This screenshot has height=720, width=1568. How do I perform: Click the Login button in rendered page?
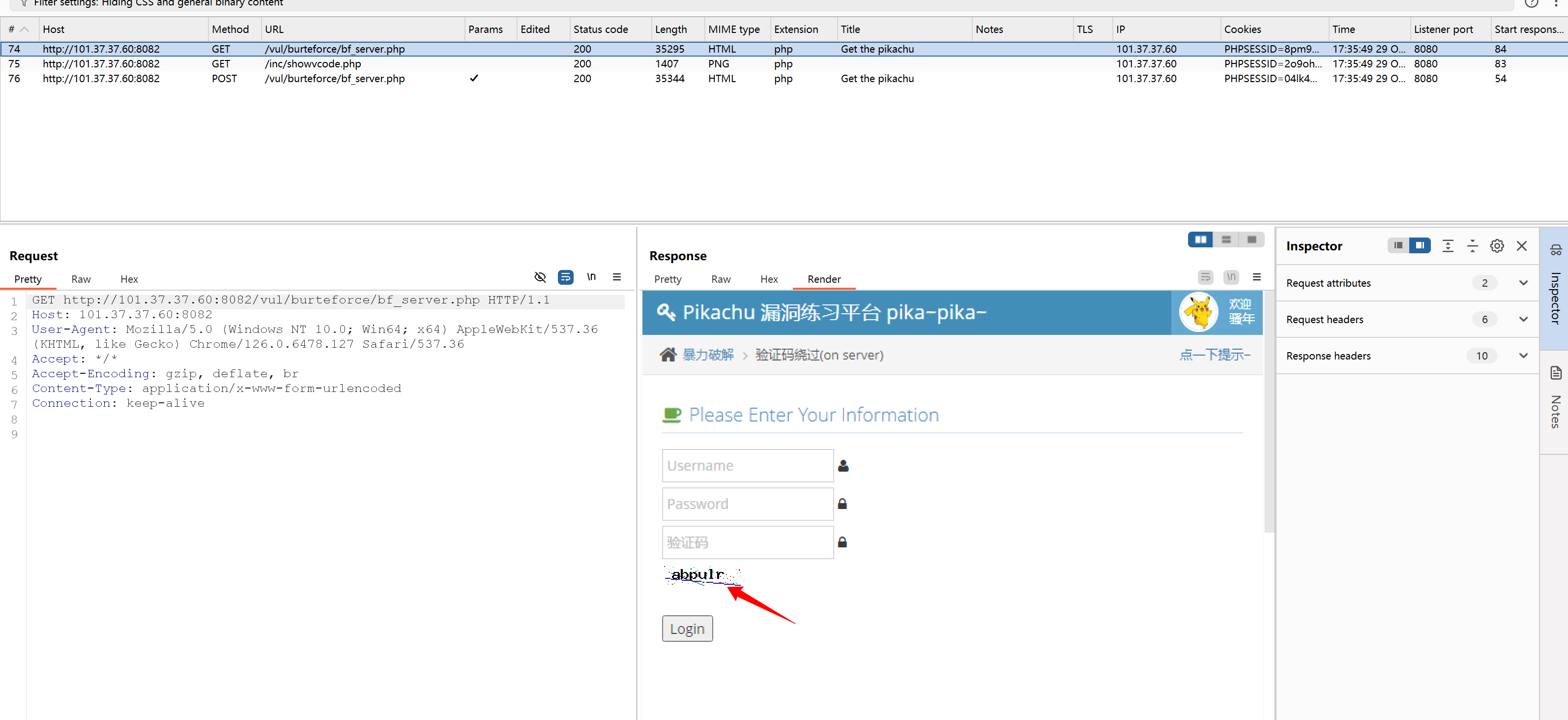[687, 629]
